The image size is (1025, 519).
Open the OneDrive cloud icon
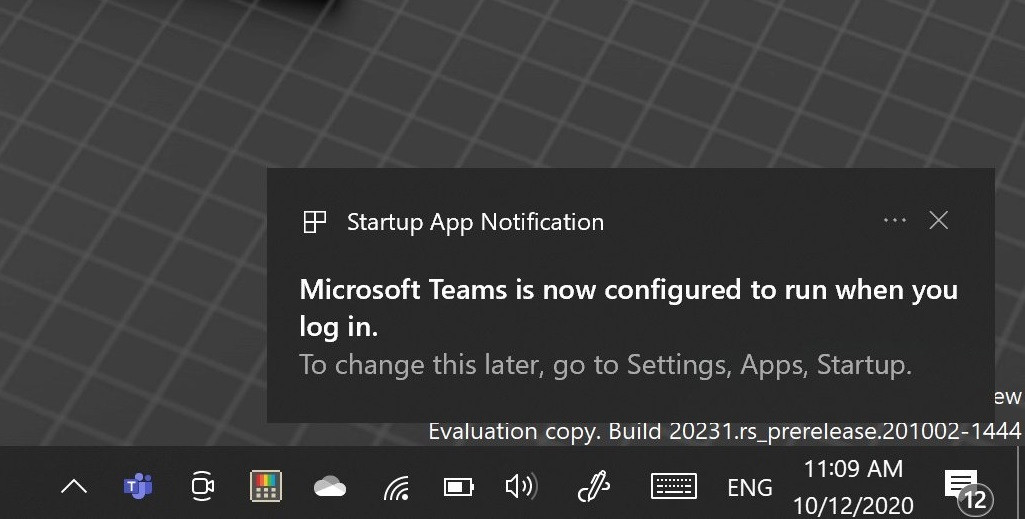pos(329,487)
